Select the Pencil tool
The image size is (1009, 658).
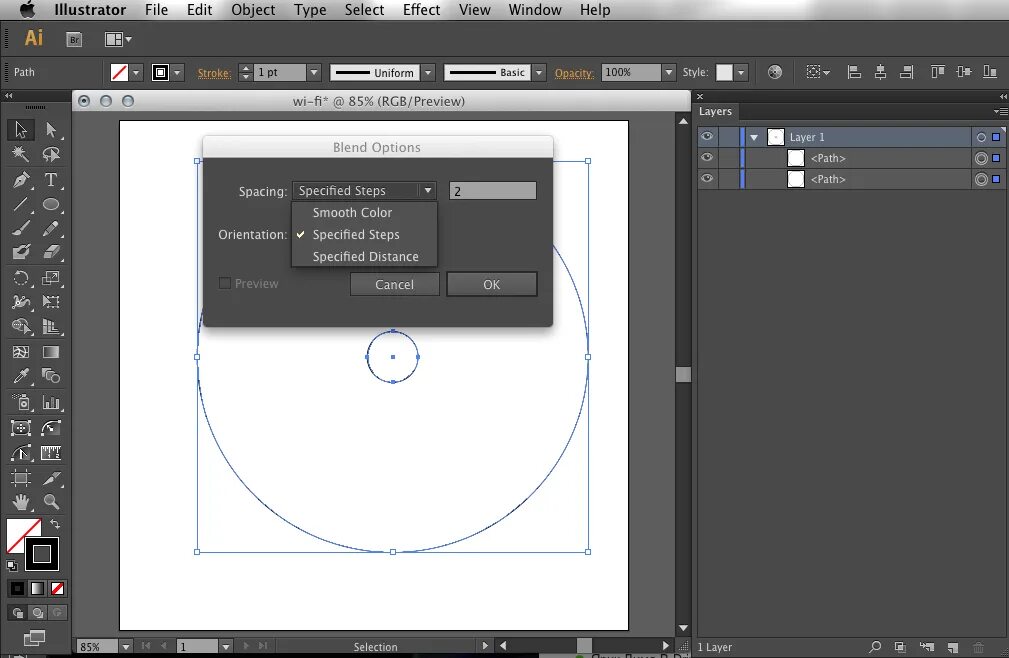[x=51, y=228]
